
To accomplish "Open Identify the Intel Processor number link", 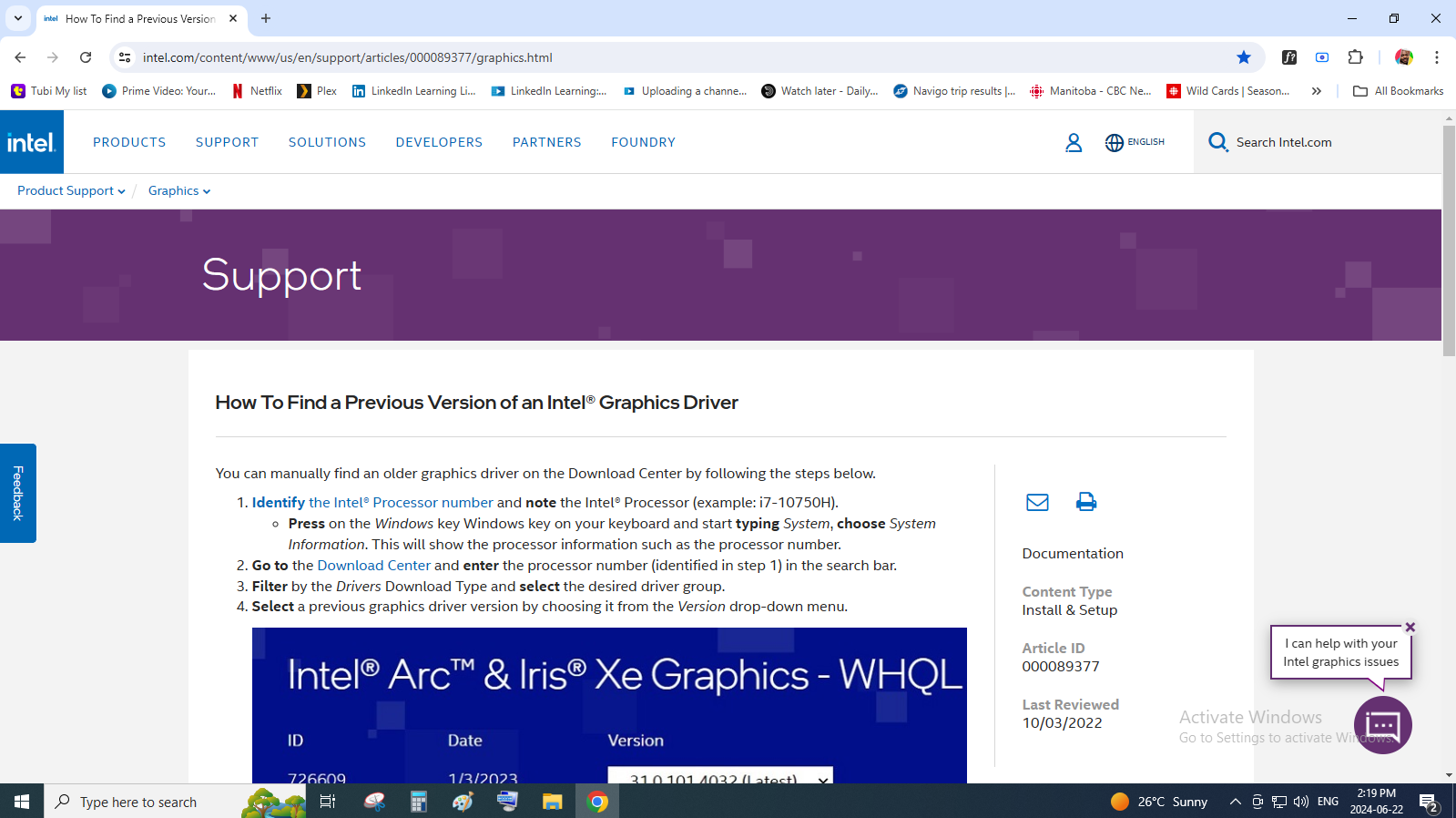I will point(372,503).
